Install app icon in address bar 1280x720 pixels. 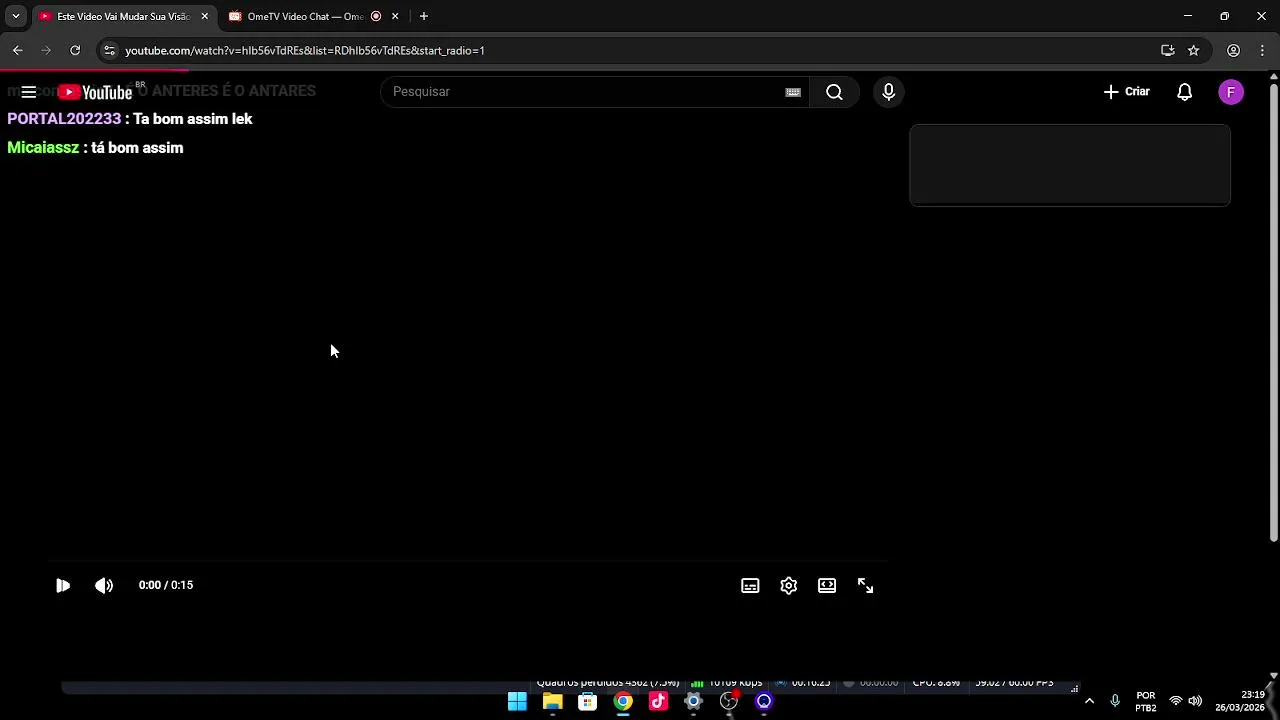(x=1167, y=50)
